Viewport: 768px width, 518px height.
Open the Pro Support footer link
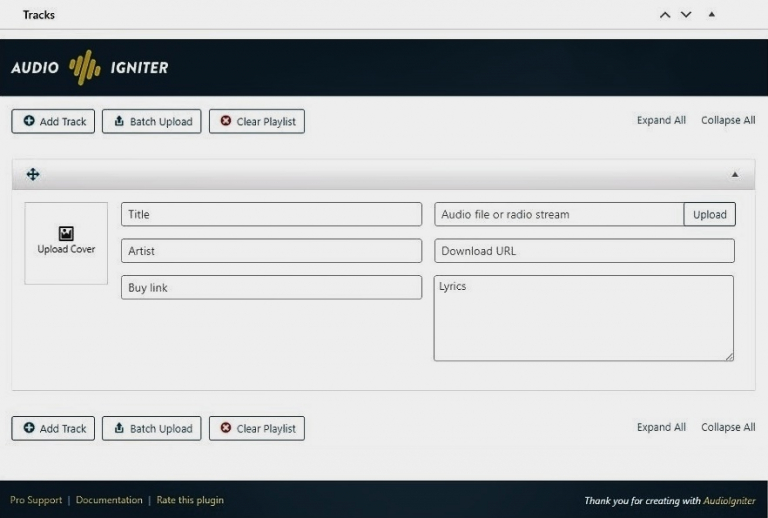point(36,500)
